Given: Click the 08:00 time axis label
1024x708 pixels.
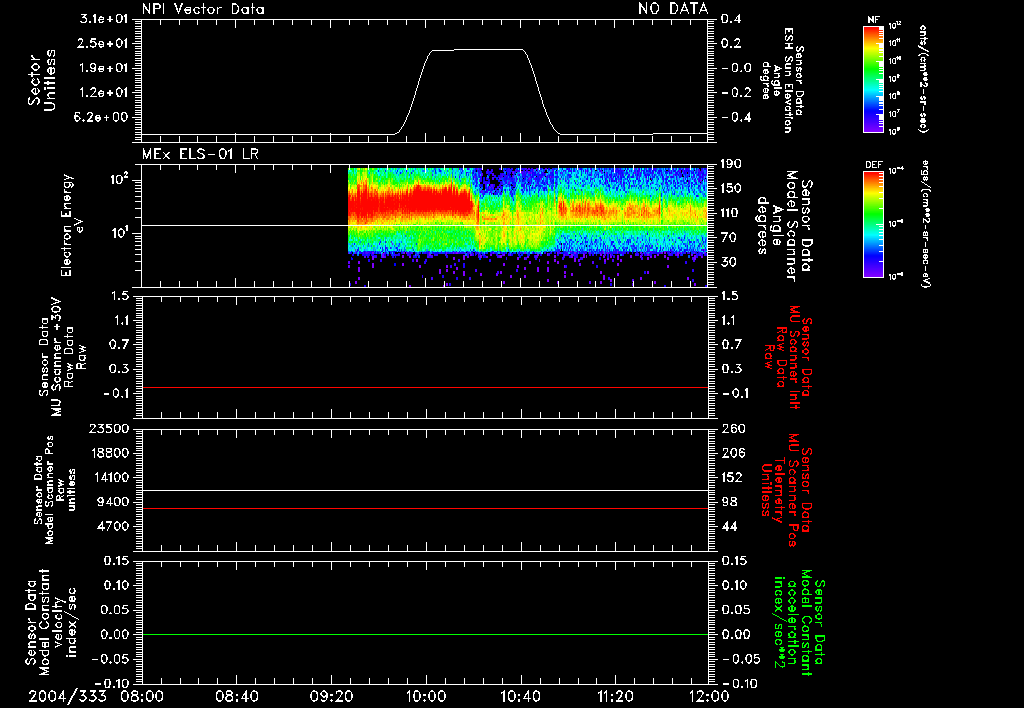Looking at the screenshot, I should 142,697.
